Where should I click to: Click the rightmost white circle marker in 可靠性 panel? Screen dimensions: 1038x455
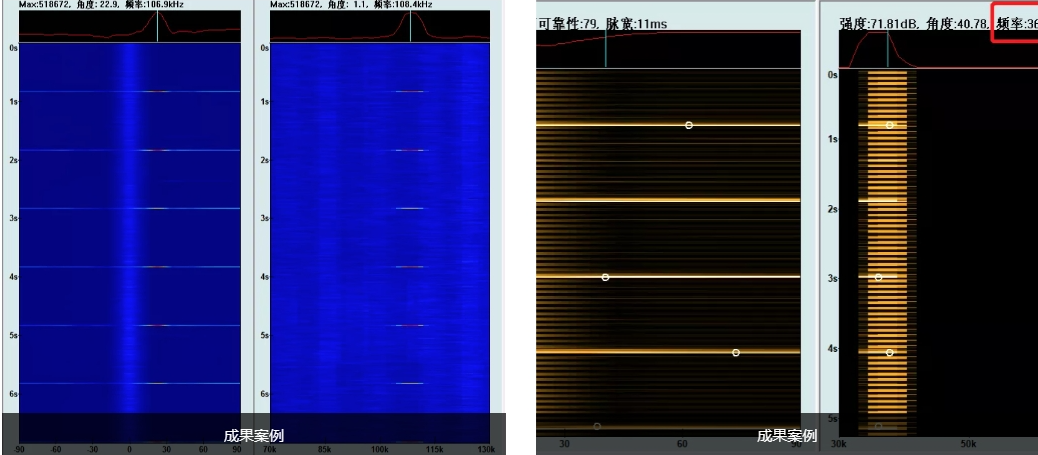pyautogui.click(x=736, y=353)
